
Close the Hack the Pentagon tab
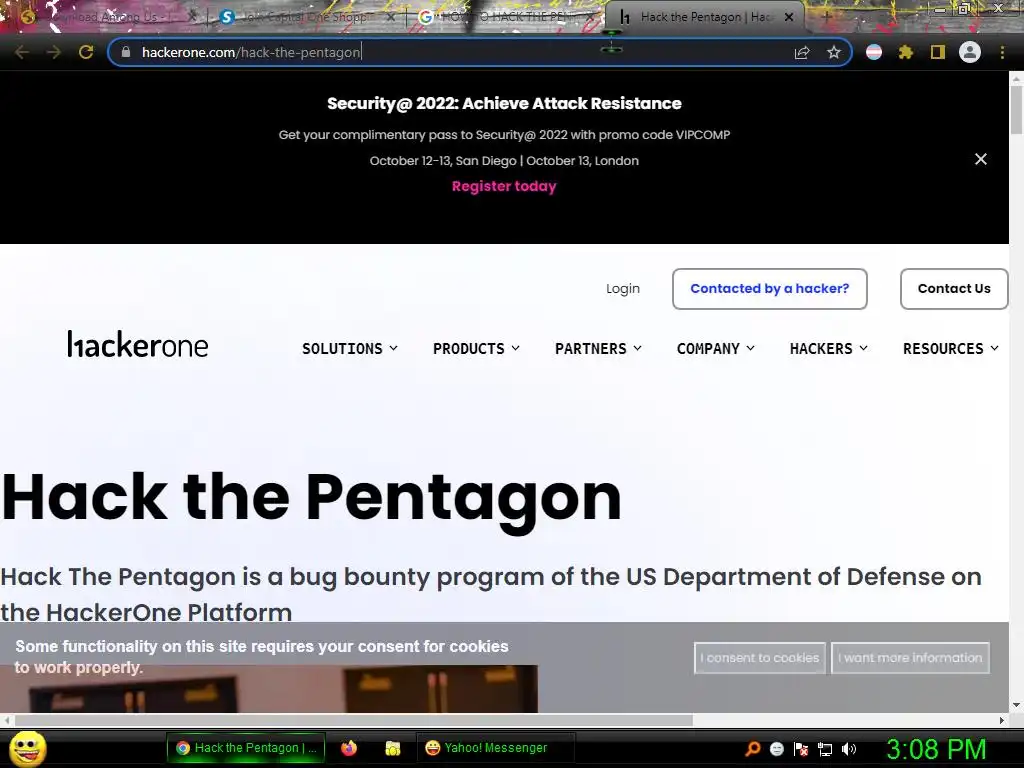point(789,17)
